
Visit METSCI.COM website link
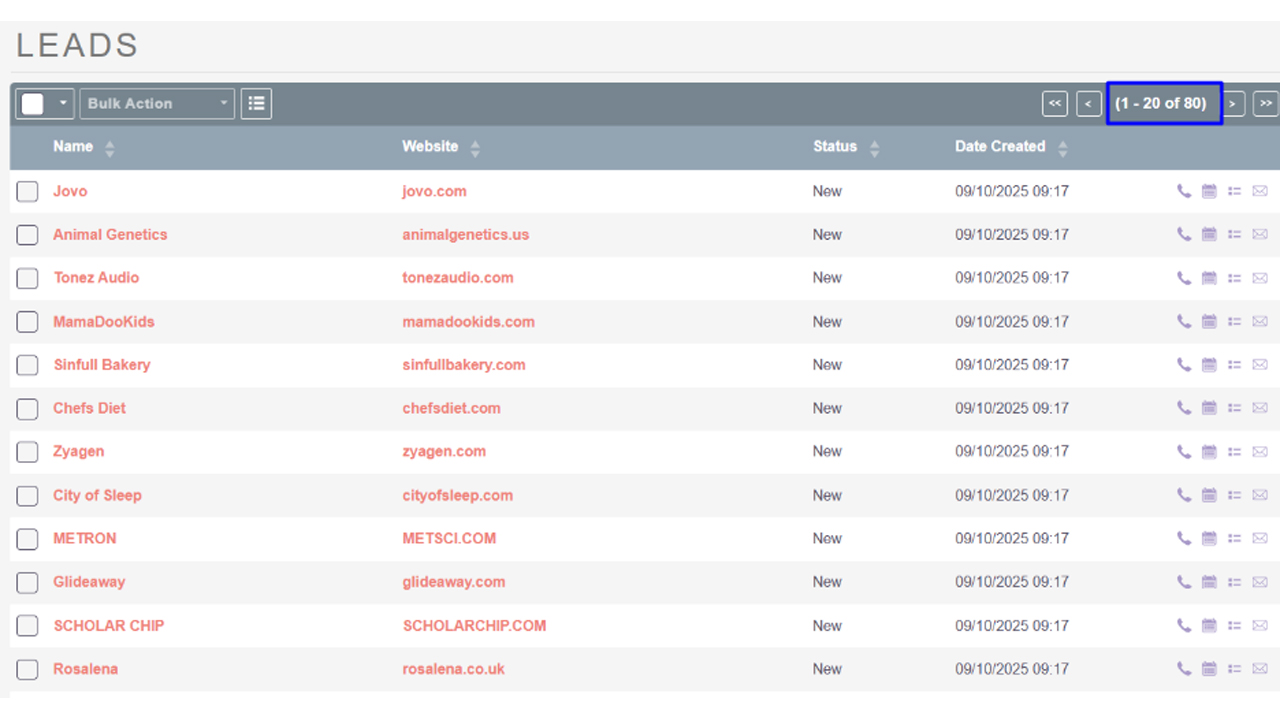click(449, 538)
